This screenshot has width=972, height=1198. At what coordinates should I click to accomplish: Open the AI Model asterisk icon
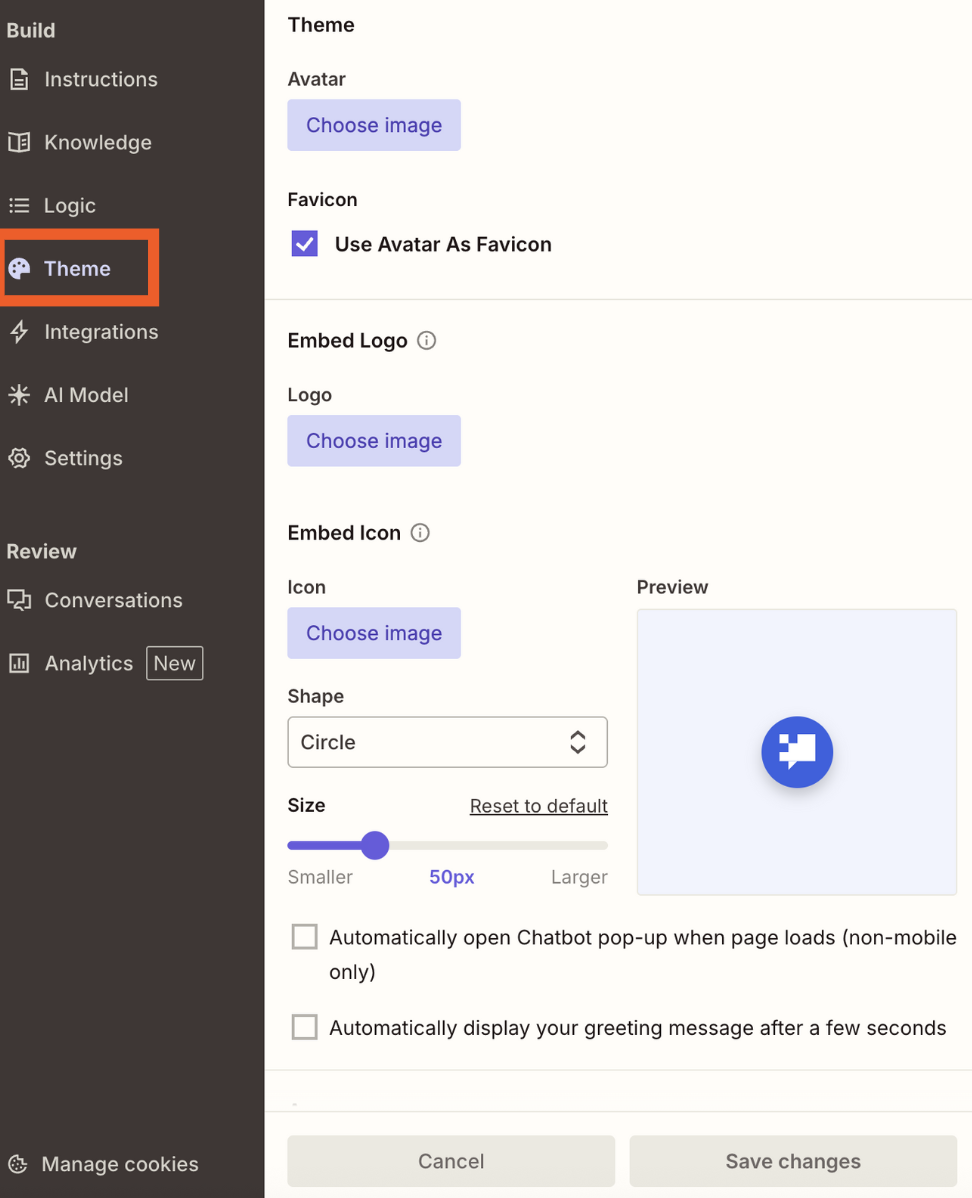(19, 394)
